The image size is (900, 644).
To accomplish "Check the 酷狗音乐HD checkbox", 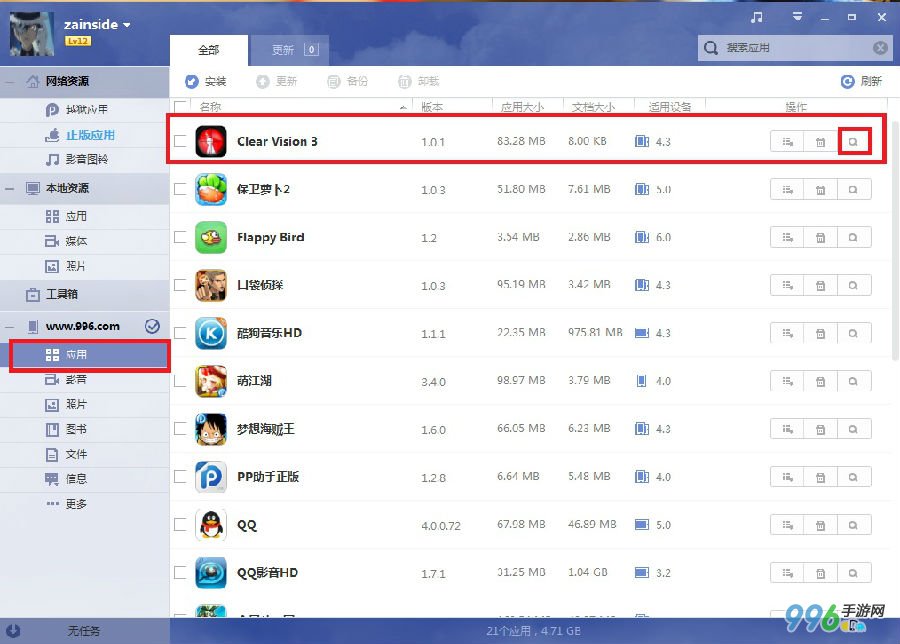I will point(180,333).
